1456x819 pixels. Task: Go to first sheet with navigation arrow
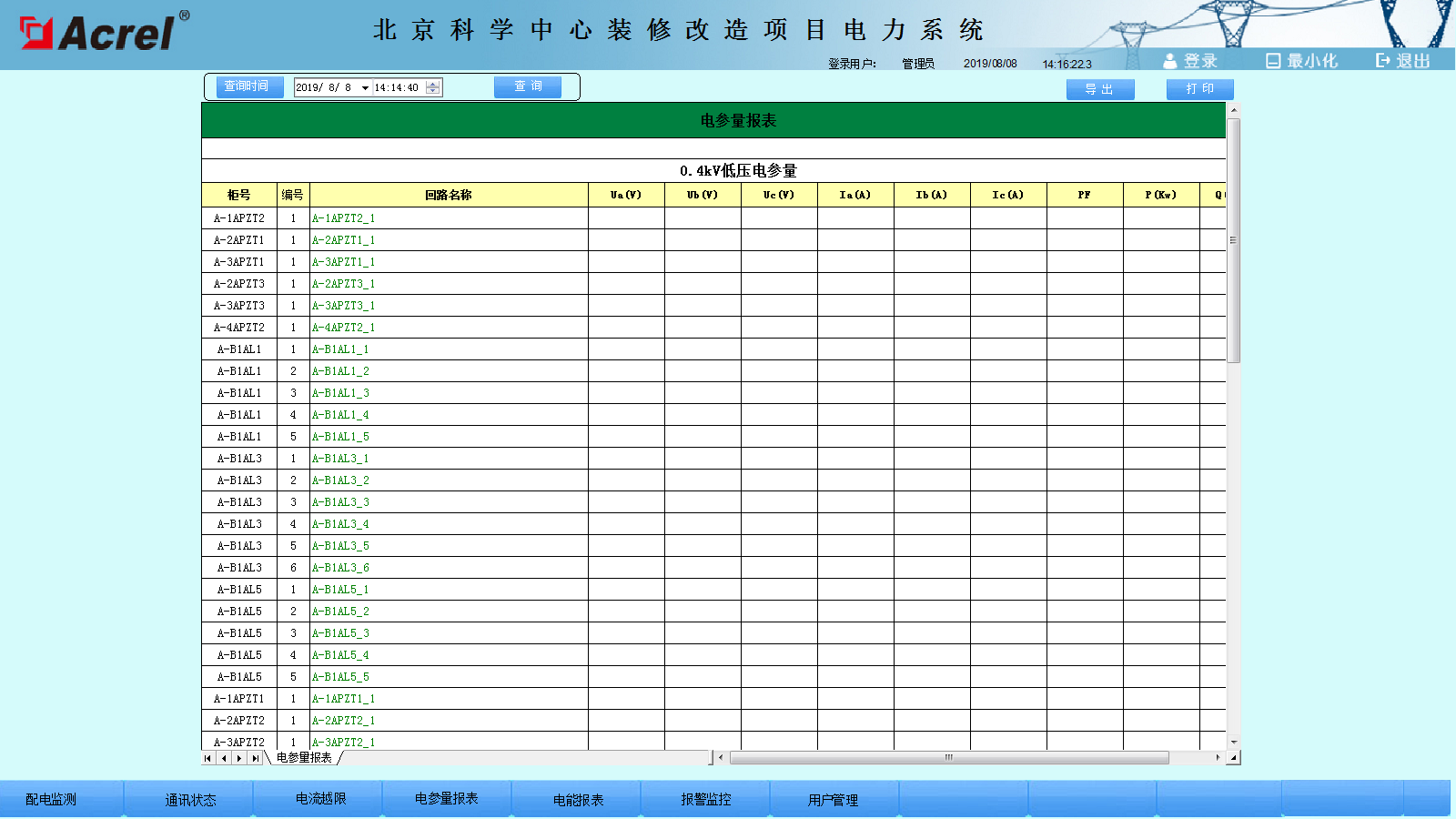(207, 758)
